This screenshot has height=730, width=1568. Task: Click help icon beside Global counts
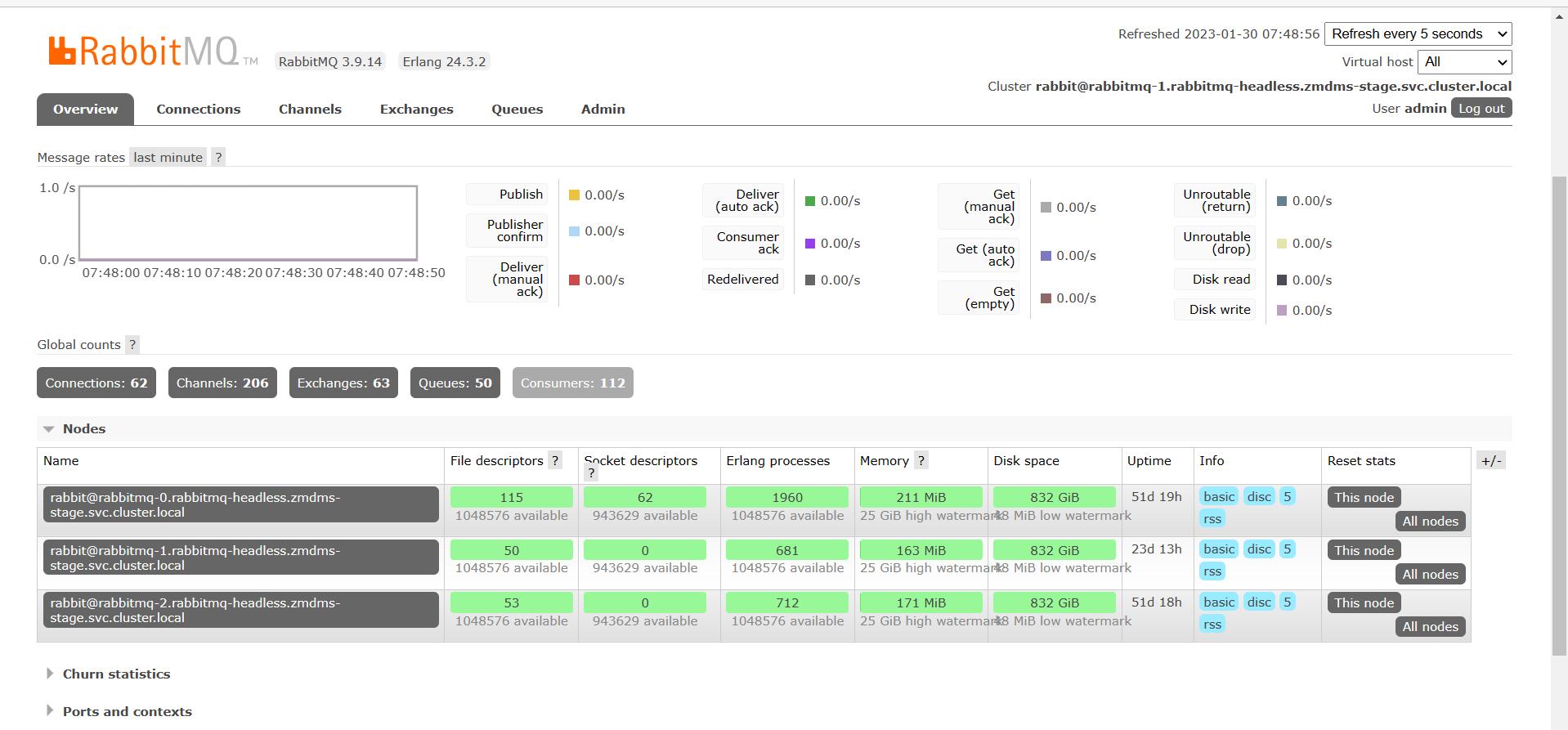tap(132, 344)
